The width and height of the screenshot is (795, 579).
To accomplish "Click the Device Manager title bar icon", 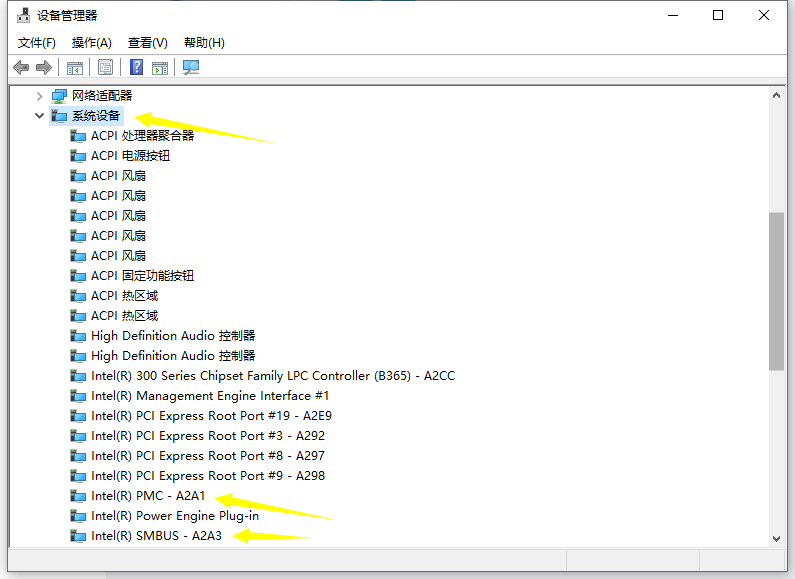I will 21,15.
